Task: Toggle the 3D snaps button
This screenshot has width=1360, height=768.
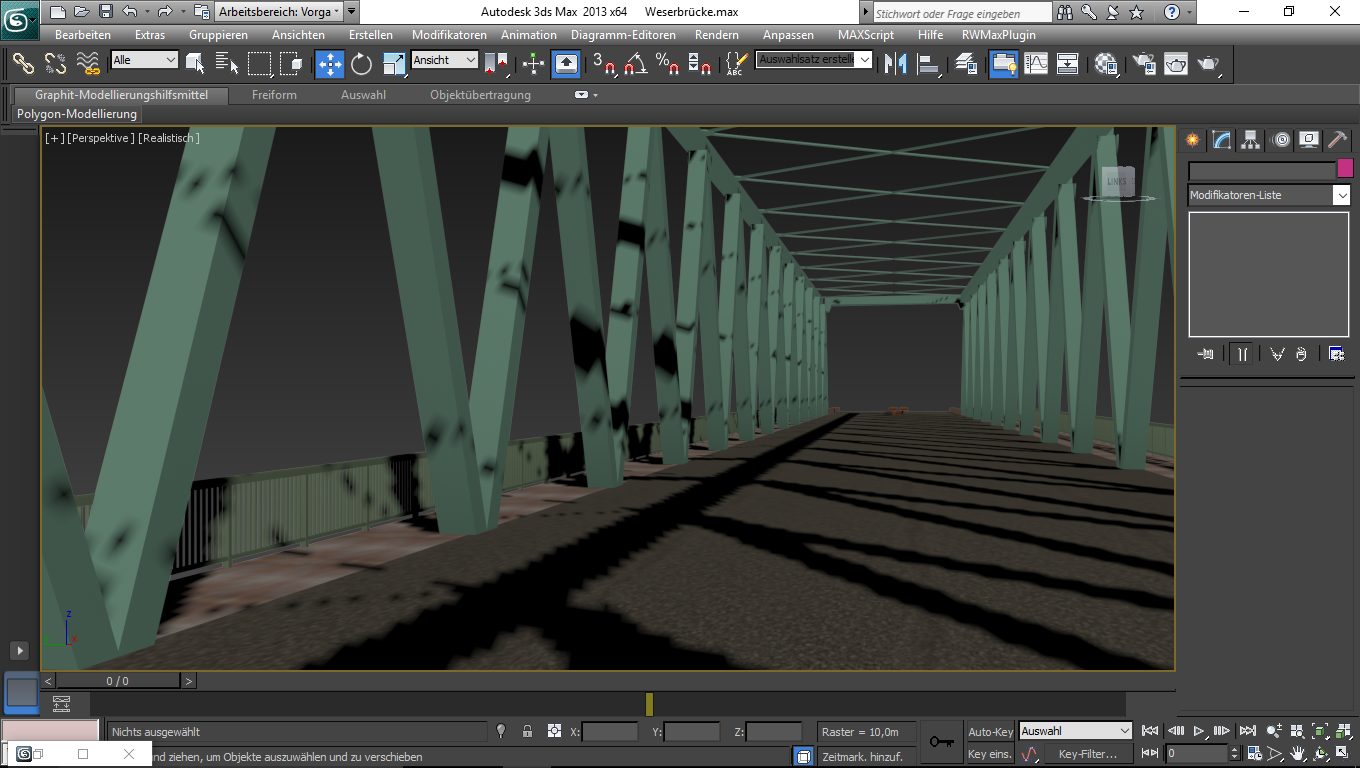Action: 604,64
